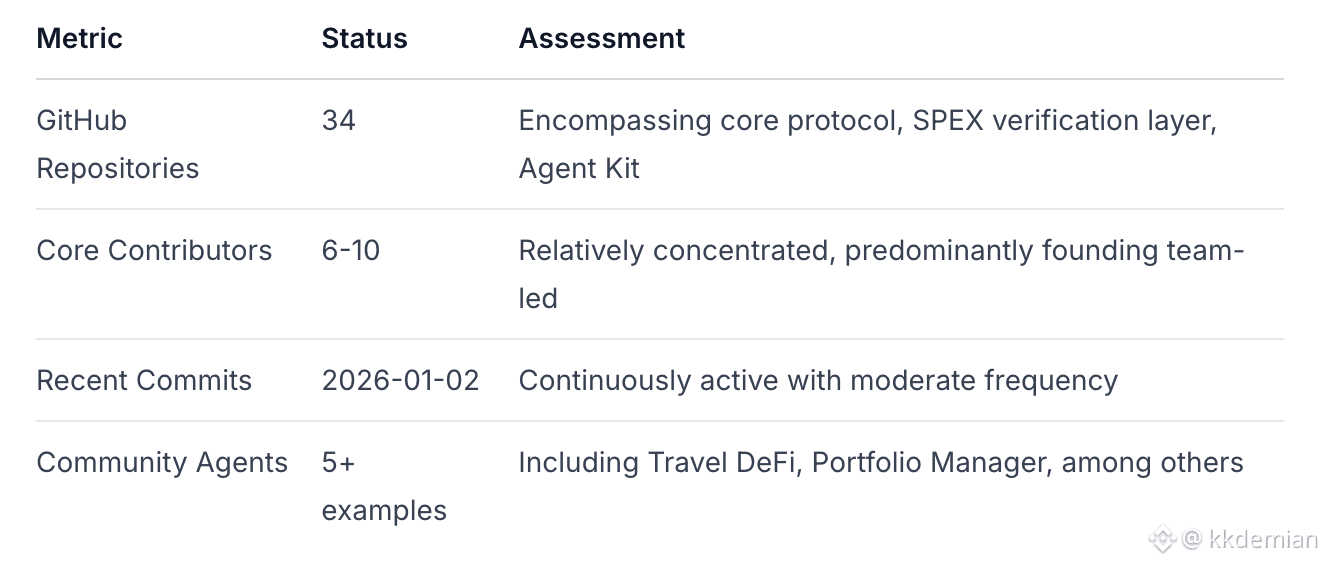Image resolution: width=1326 pixels, height=564 pixels.
Task: Click the repository count value 34
Action: point(339,121)
